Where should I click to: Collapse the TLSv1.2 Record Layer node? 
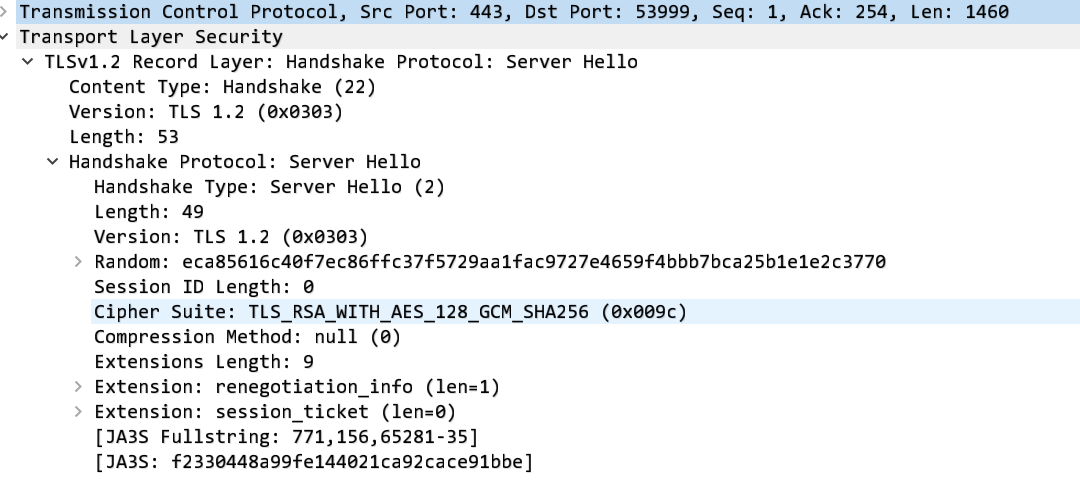(x=29, y=62)
